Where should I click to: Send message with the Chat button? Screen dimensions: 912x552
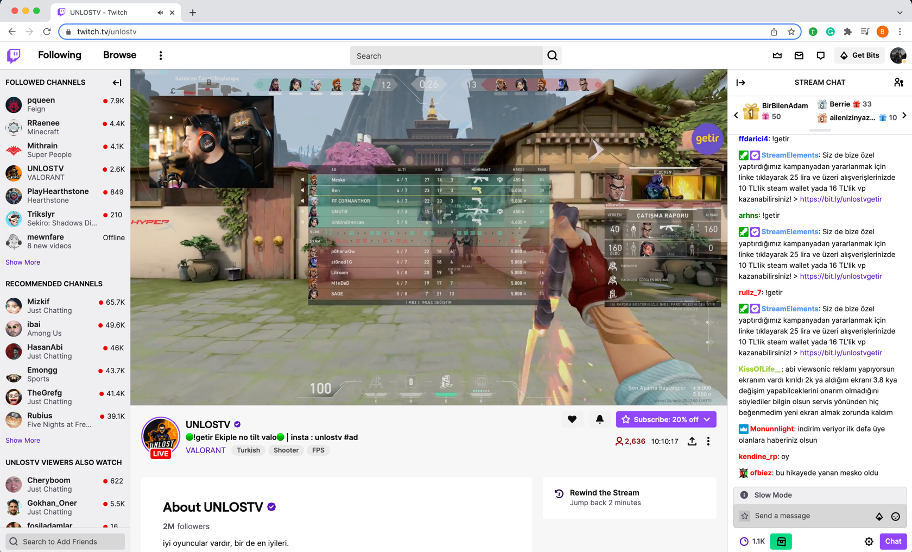893,542
